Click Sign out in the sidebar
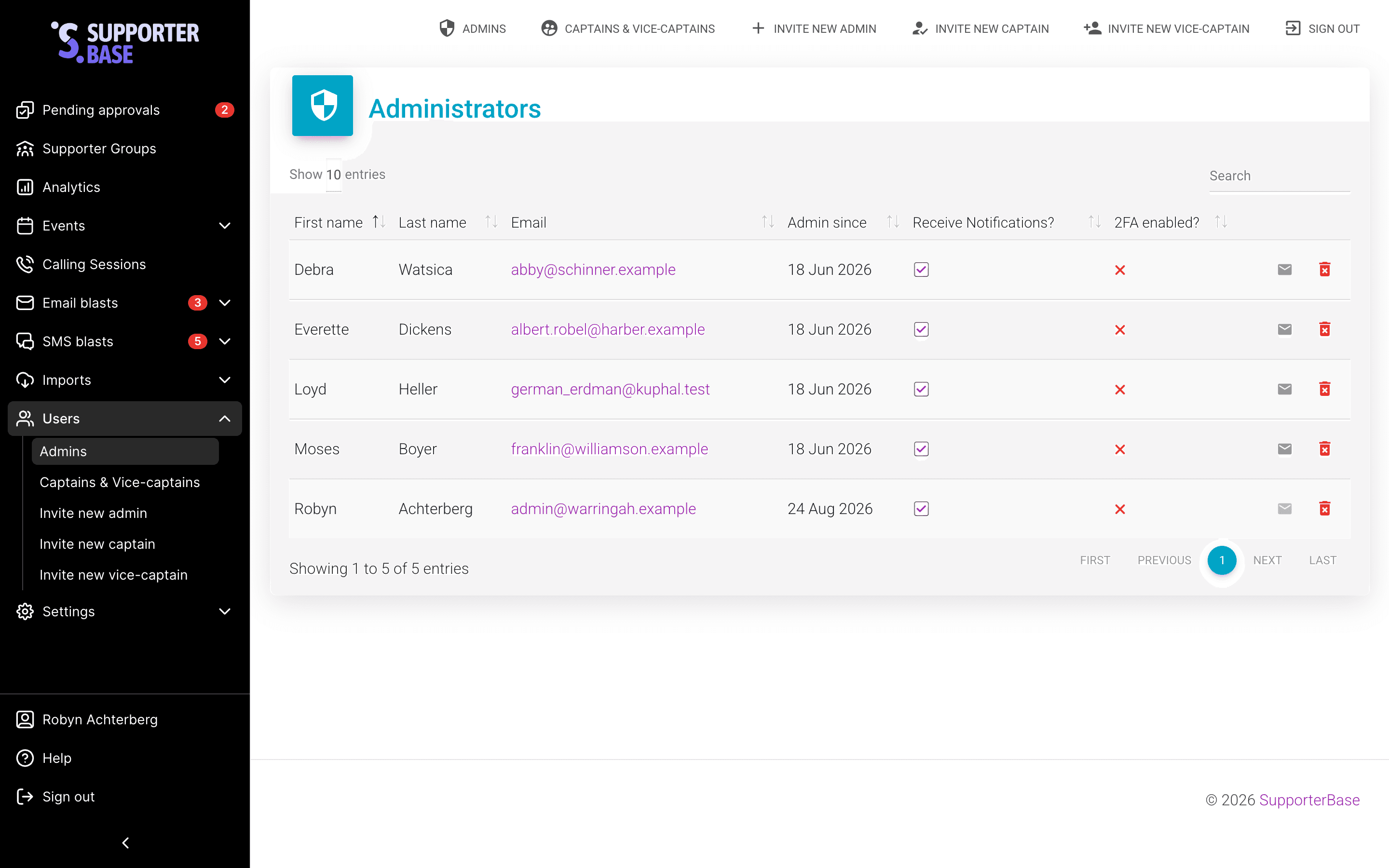 [x=124, y=796]
